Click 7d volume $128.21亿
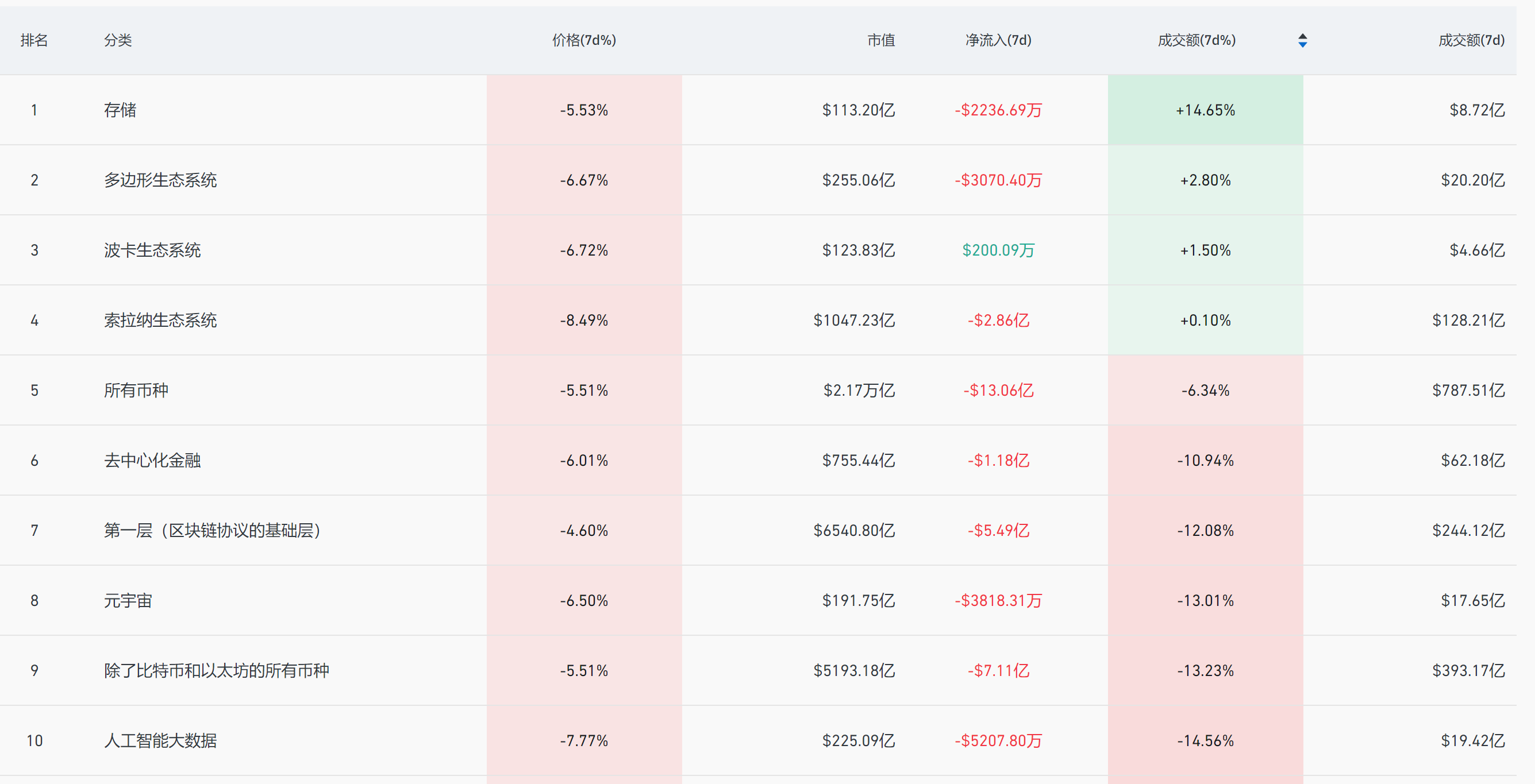1535x784 pixels. 1469,320
